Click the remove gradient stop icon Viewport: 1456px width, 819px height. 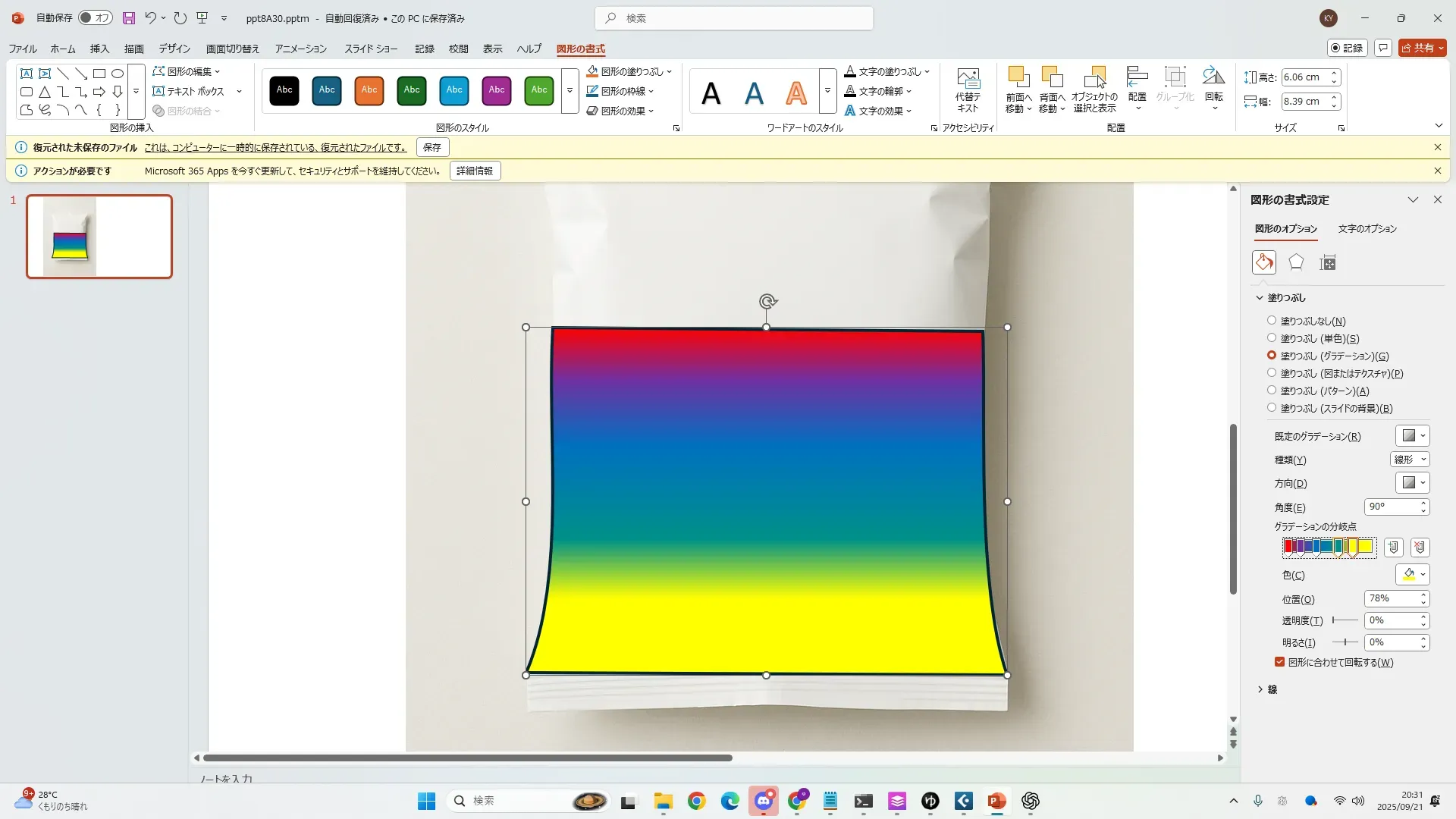[1420, 547]
